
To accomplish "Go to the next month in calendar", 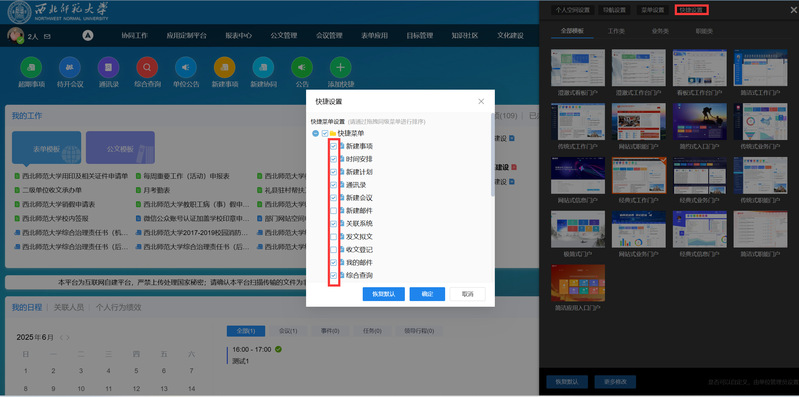I will click(68, 337).
